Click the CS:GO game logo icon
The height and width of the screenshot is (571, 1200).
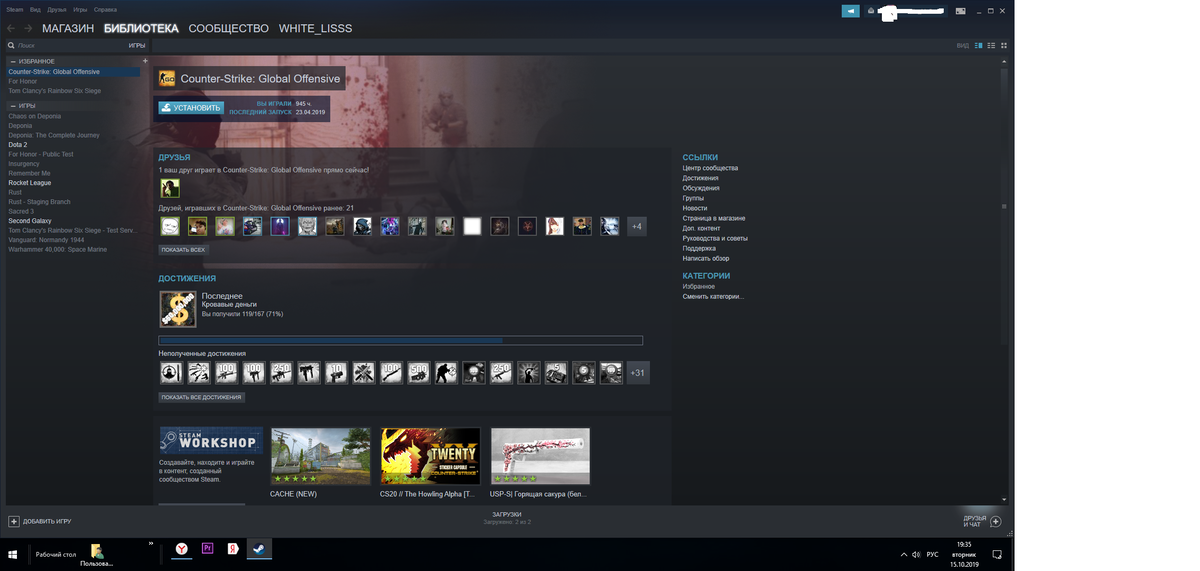coord(167,79)
